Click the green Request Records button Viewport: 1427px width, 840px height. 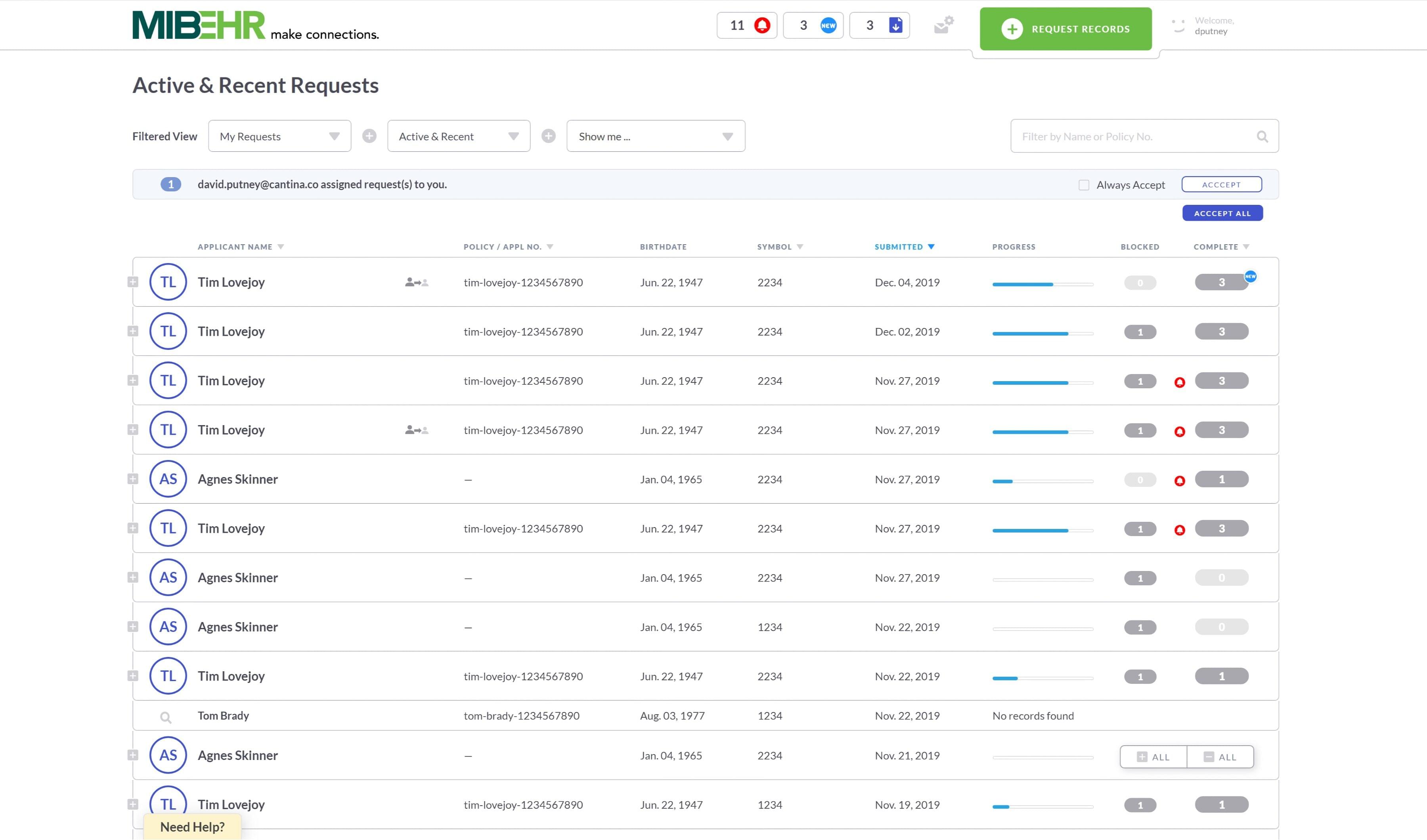[x=1065, y=29]
